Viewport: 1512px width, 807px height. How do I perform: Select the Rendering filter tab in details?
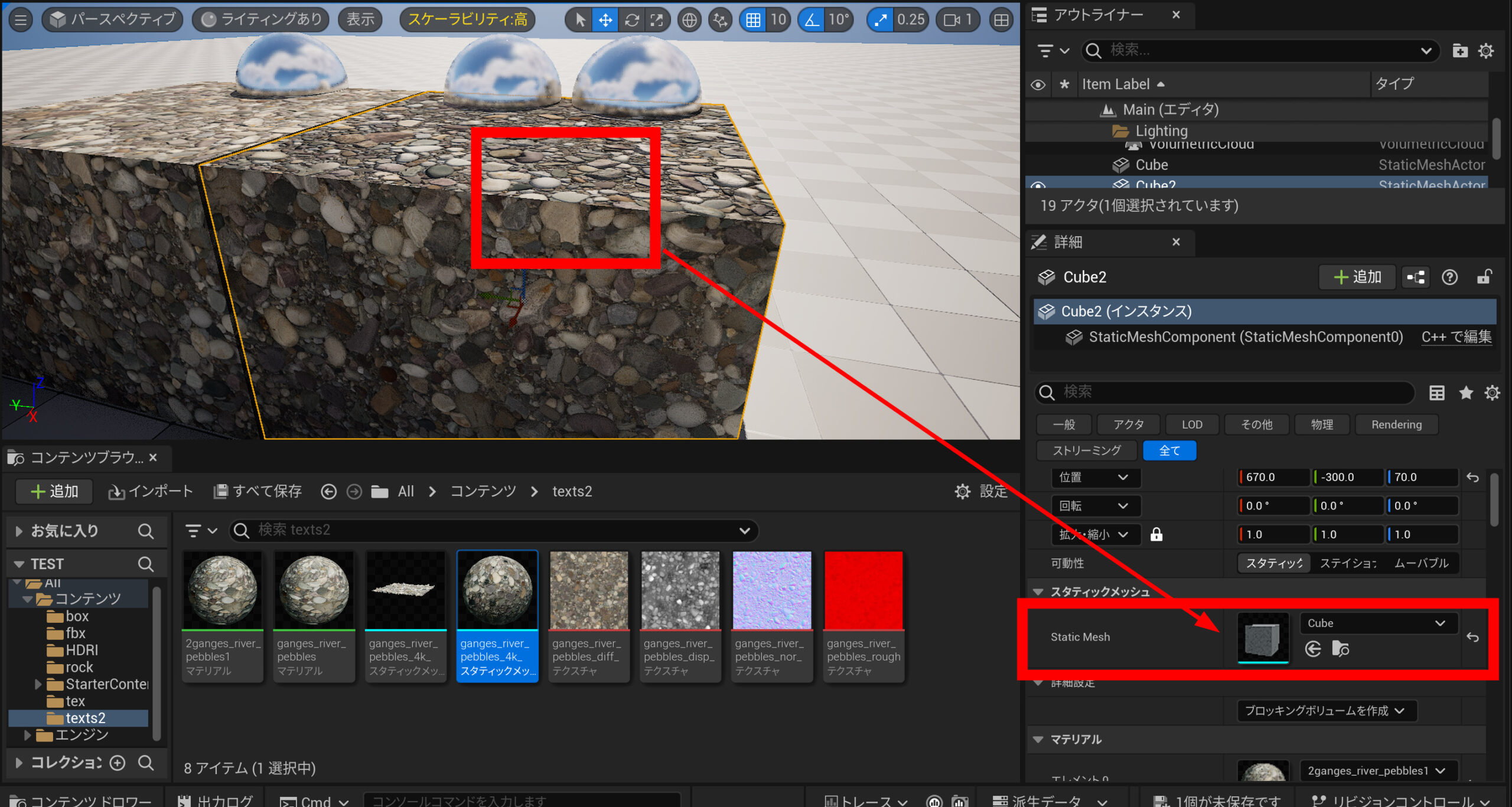click(x=1396, y=424)
